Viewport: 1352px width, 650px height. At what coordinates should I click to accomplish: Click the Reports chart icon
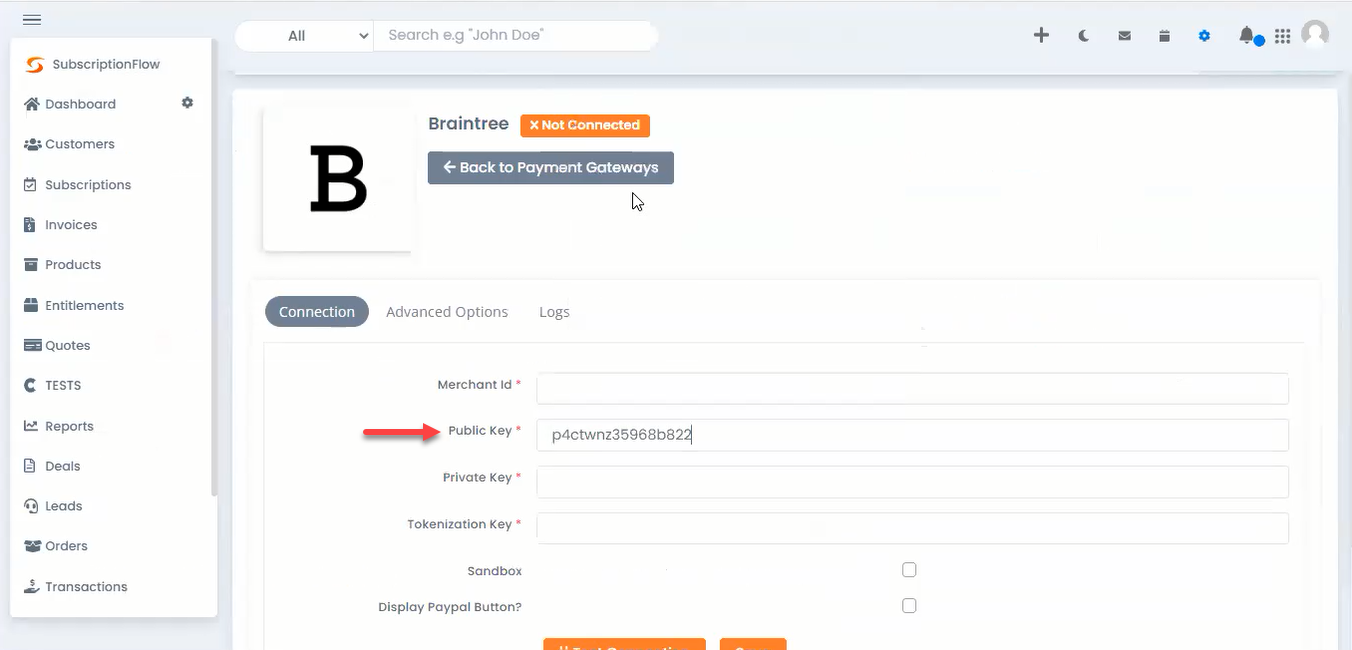(x=30, y=426)
